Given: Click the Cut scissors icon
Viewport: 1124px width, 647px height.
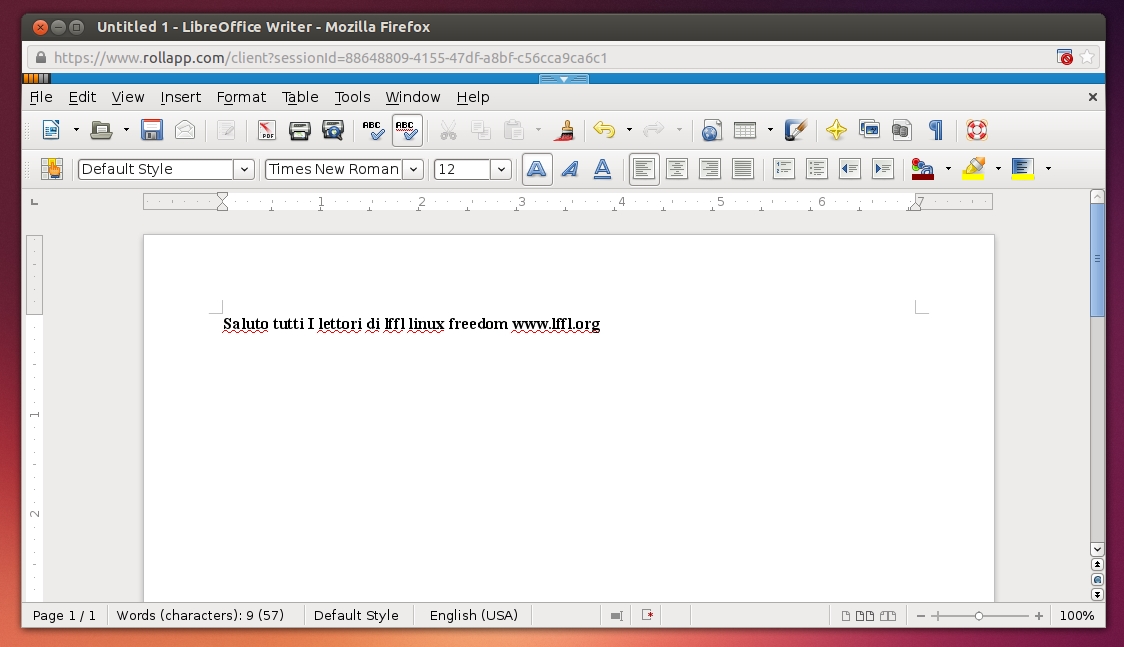Looking at the screenshot, I should [x=448, y=130].
